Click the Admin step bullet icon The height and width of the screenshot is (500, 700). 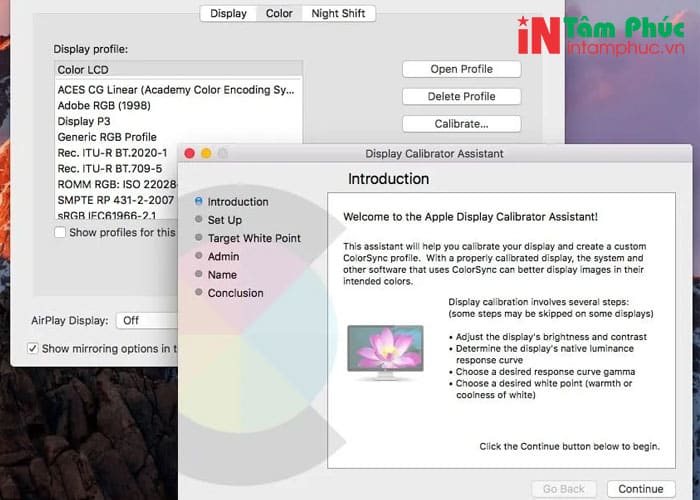click(x=199, y=256)
